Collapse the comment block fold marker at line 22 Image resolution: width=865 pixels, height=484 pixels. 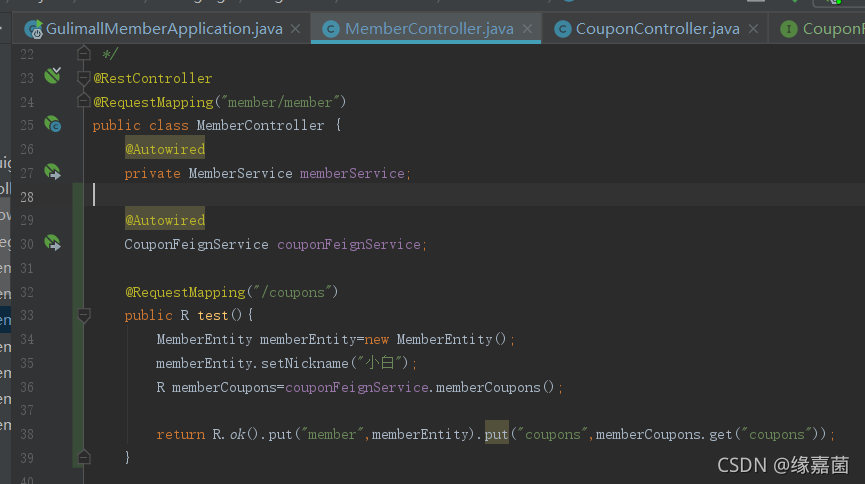(84, 54)
